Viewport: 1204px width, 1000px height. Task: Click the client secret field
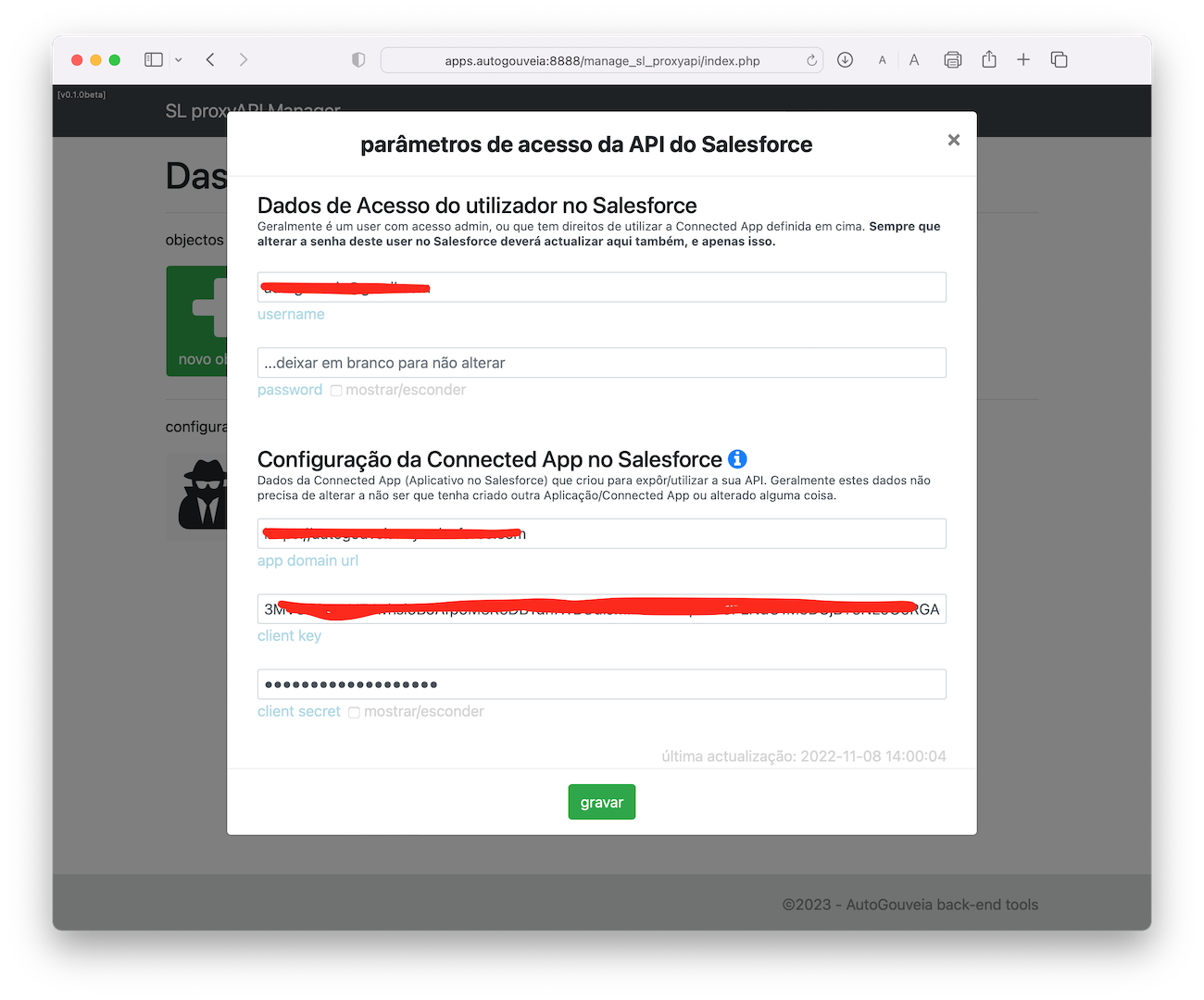click(602, 684)
